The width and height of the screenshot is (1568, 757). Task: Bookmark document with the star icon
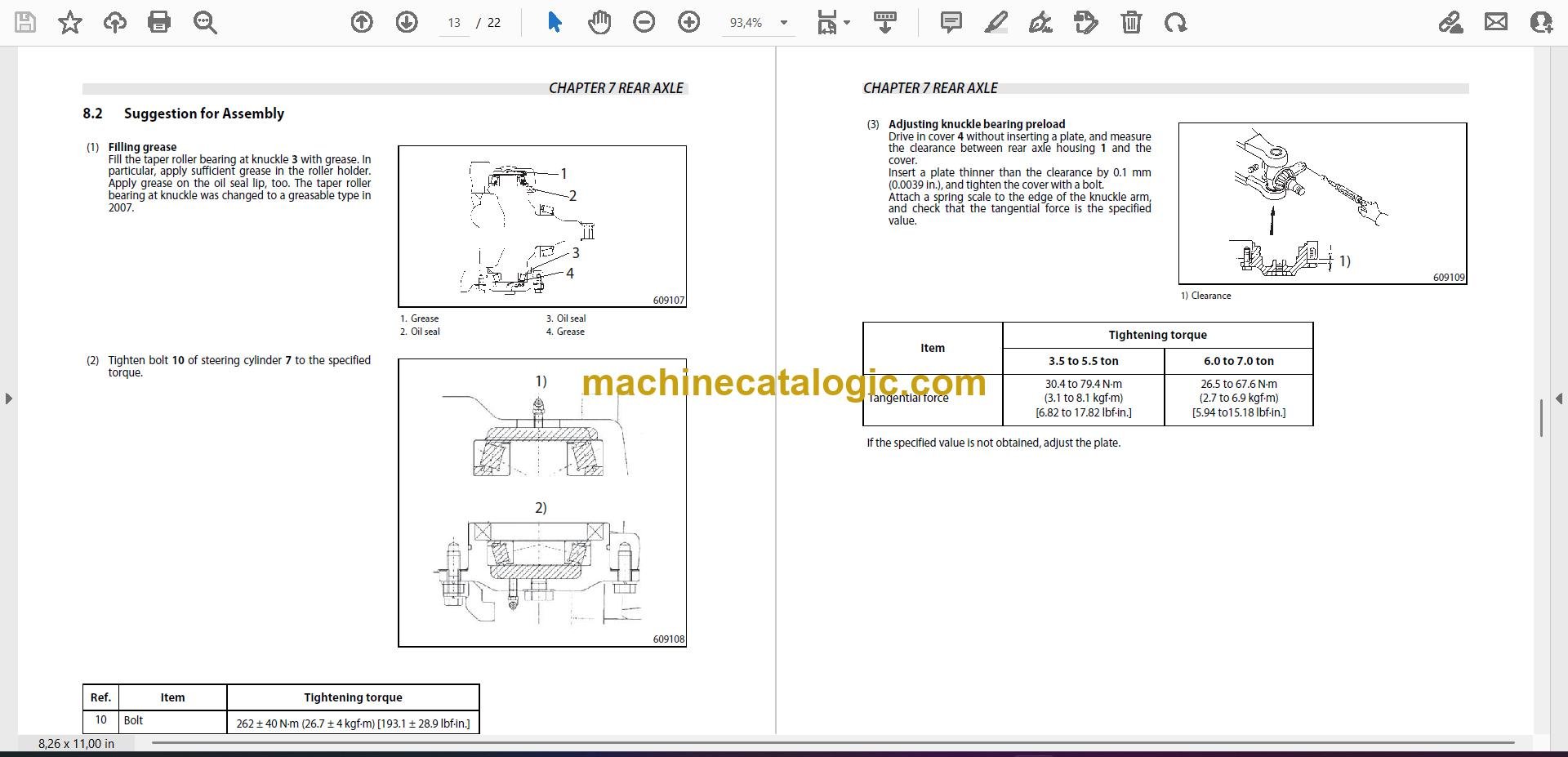tap(70, 22)
